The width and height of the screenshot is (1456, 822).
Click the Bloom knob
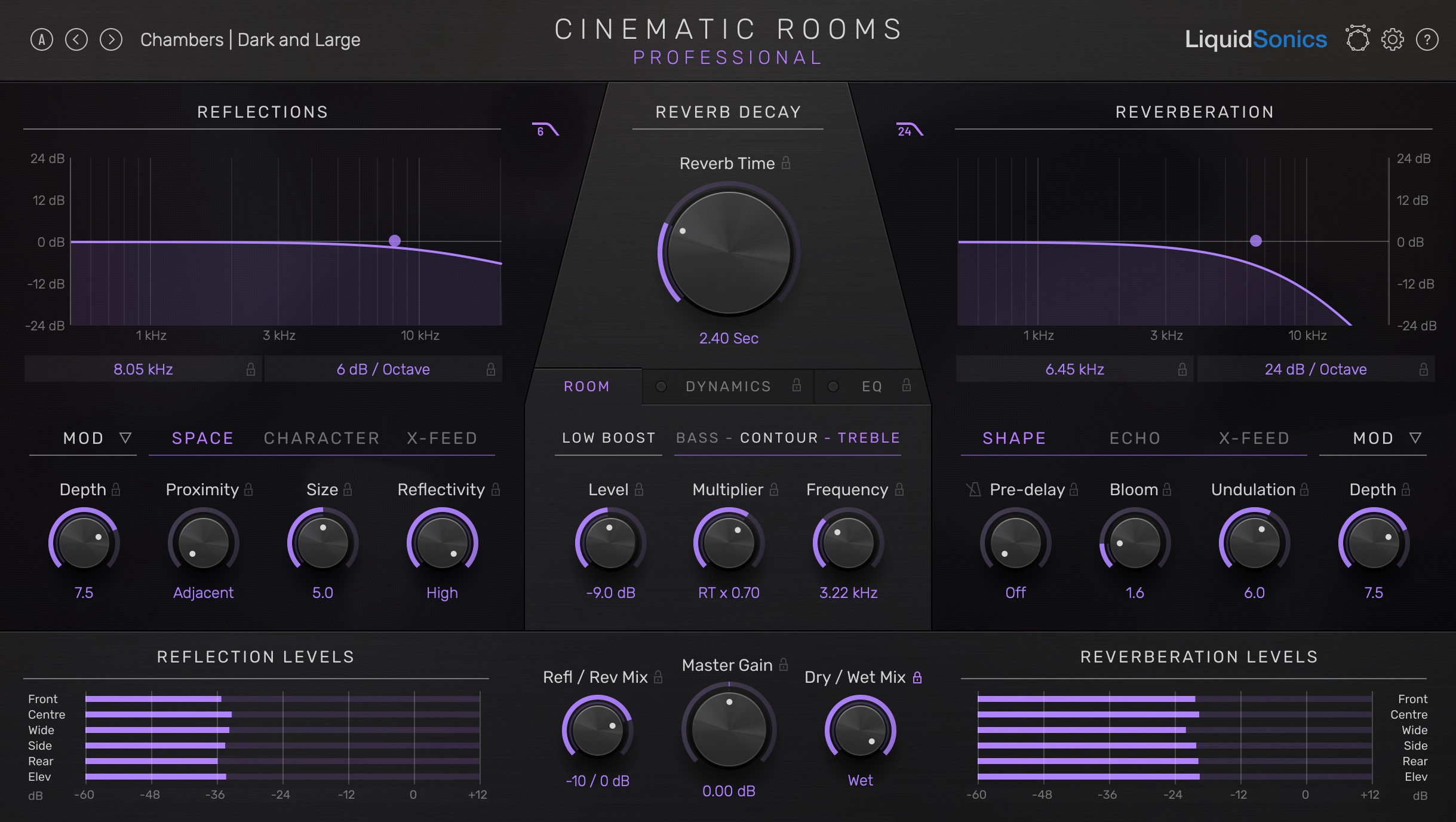click(1135, 542)
